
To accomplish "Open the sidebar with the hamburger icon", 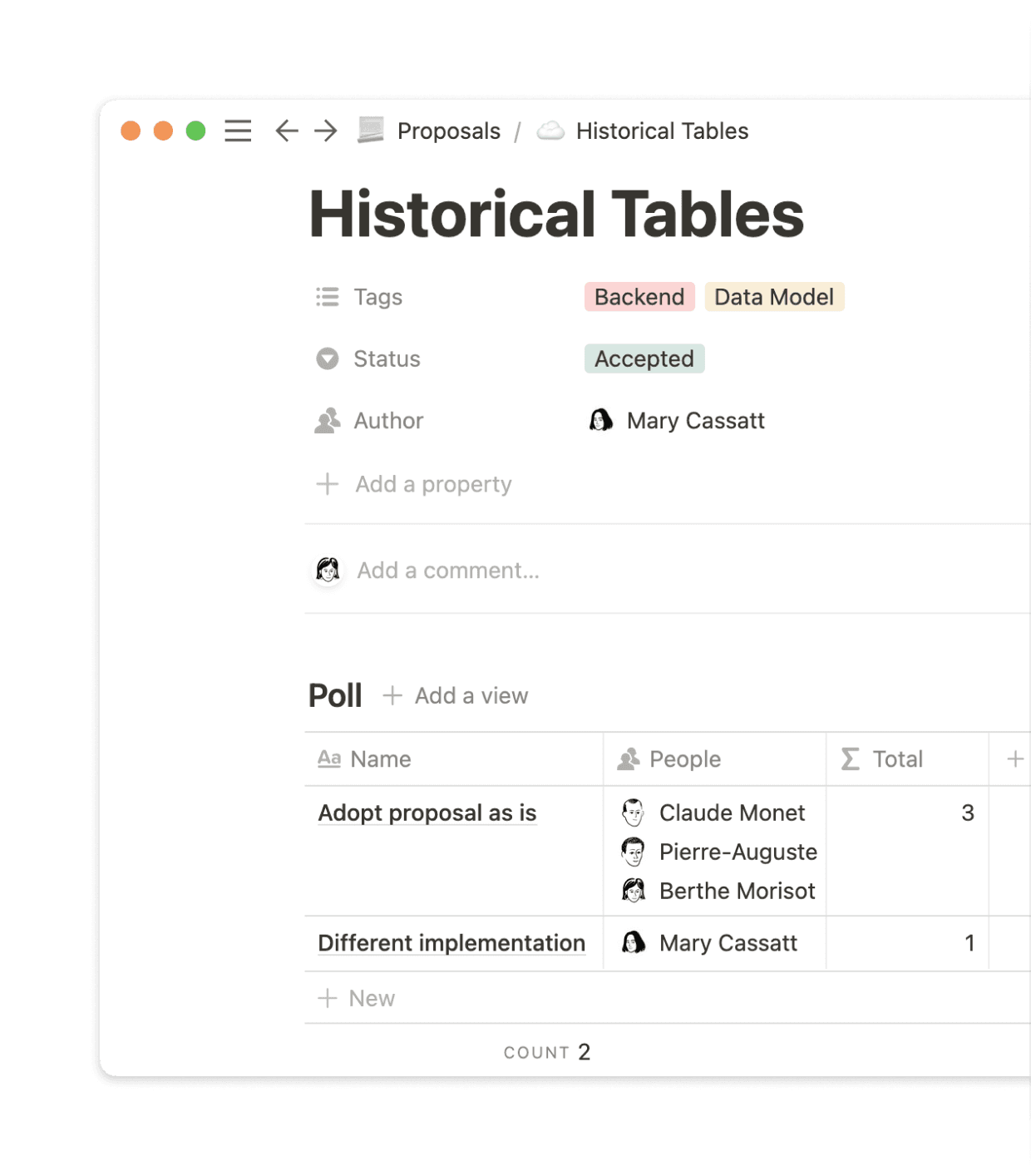I will pos(238,131).
